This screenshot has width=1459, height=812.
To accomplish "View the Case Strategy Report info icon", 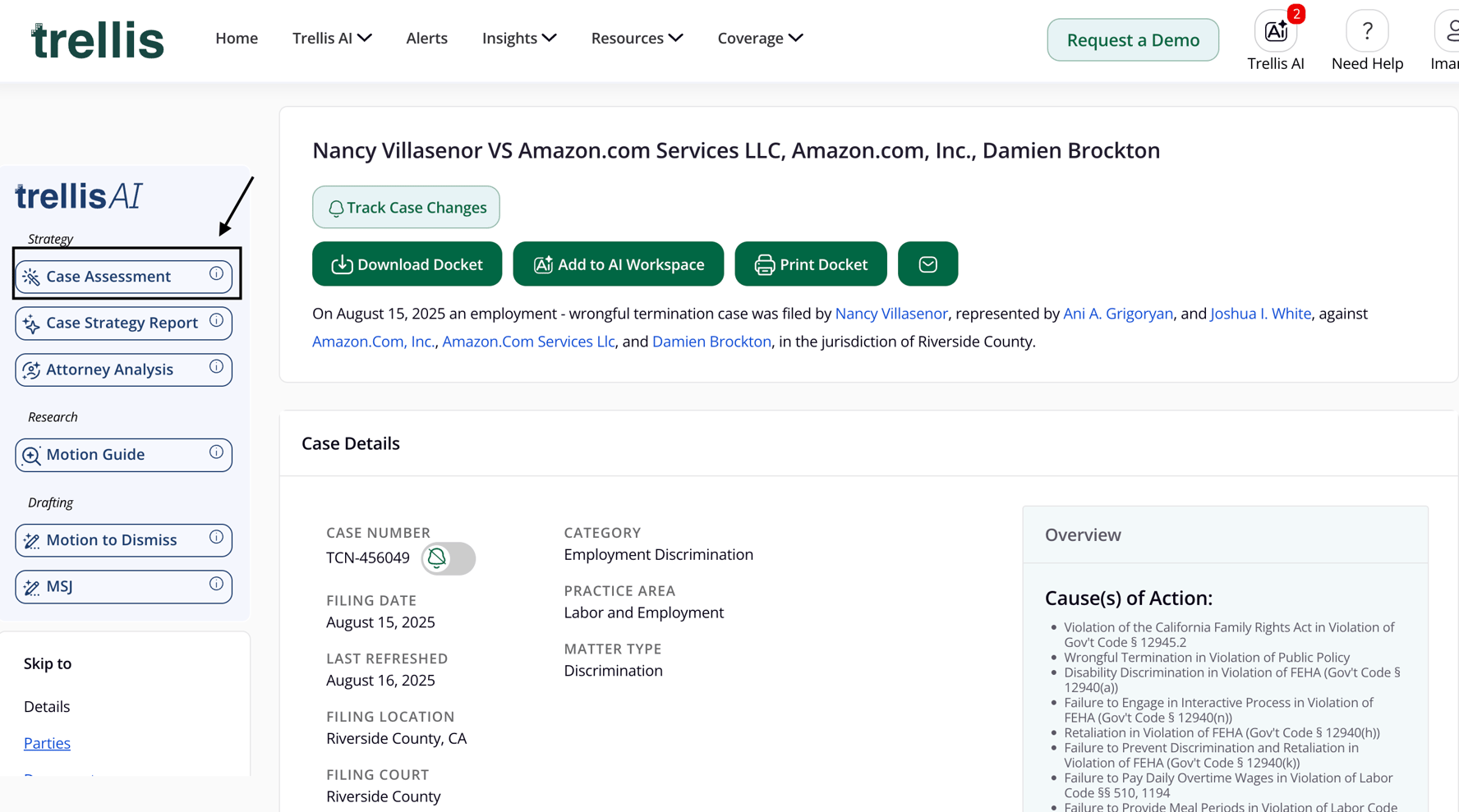I will 215,320.
